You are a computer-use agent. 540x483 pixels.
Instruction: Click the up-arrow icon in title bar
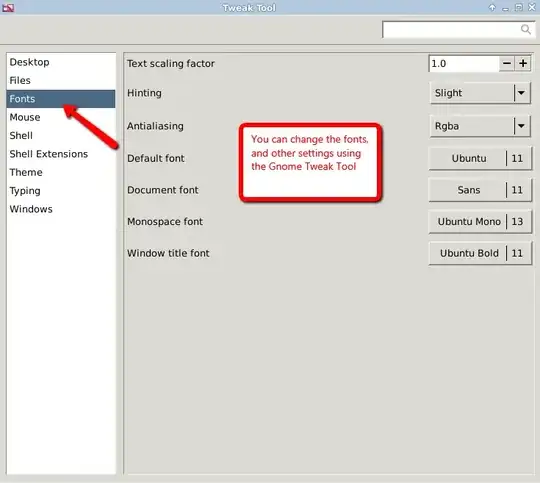coord(492,7)
